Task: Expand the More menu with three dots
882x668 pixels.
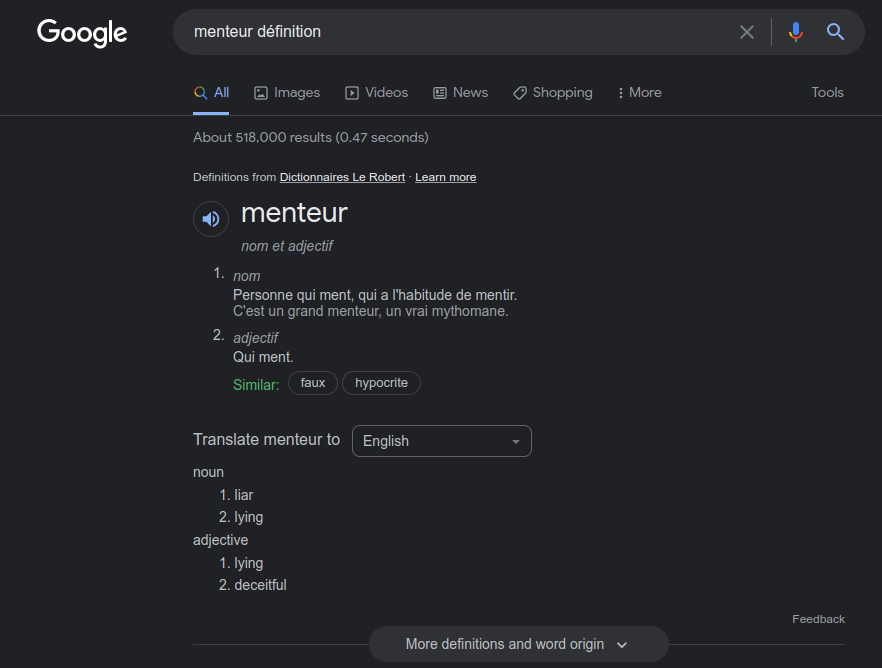Action: tap(639, 93)
